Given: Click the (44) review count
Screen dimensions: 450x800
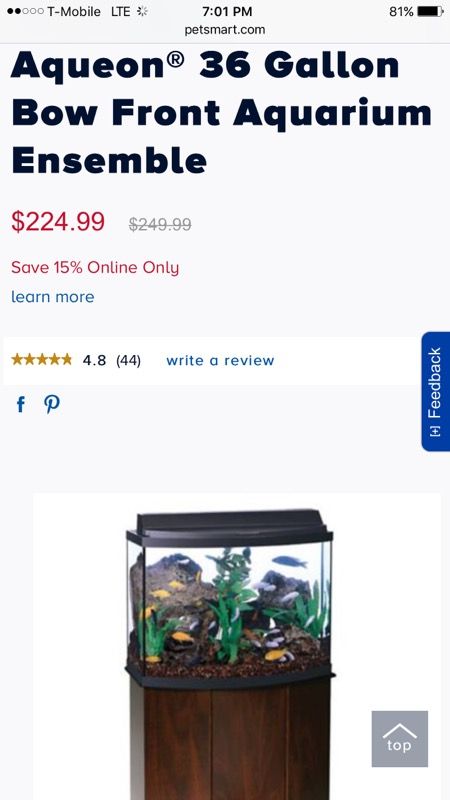Looking at the screenshot, I should pyautogui.click(x=128, y=360).
